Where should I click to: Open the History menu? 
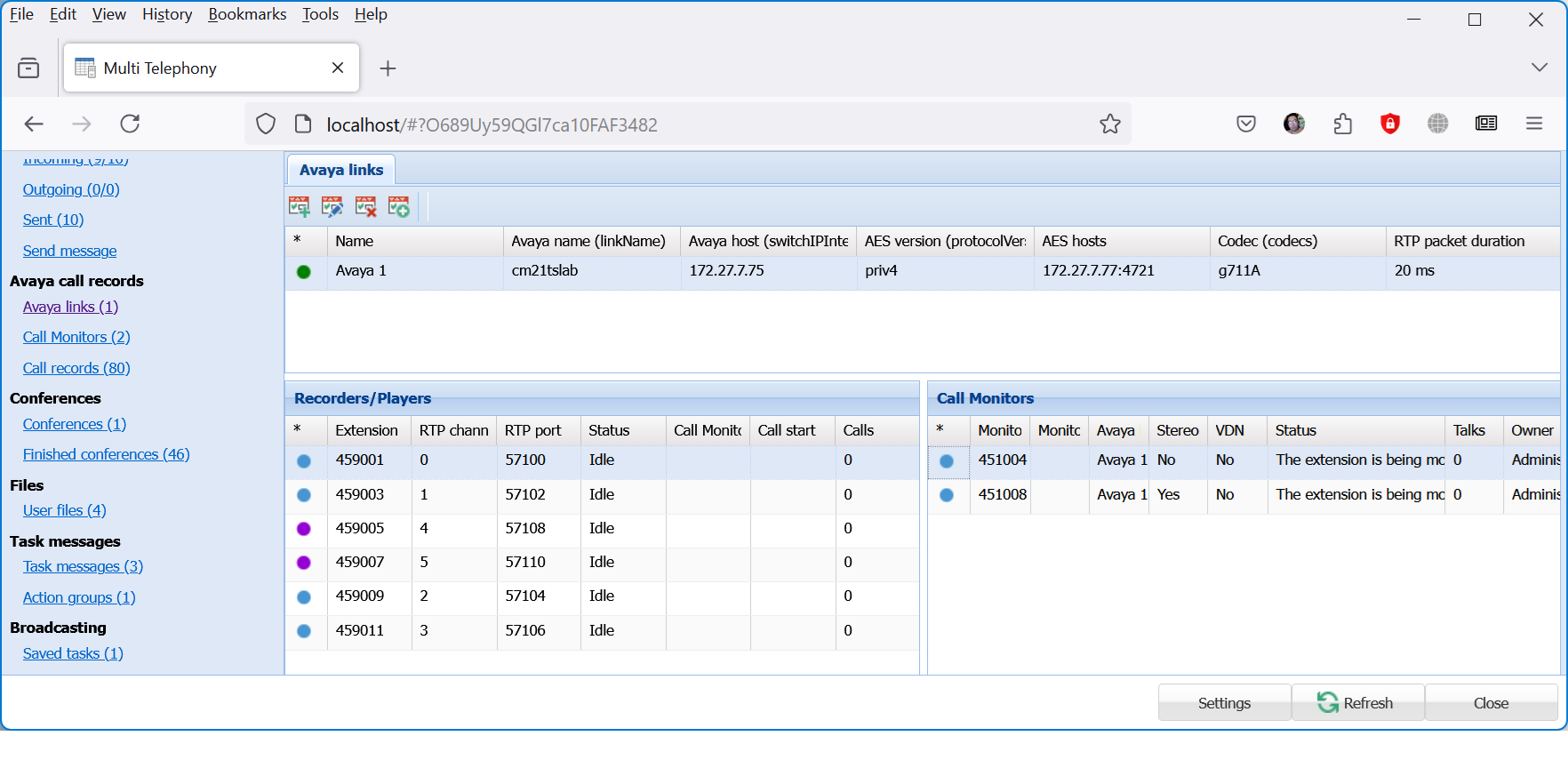pyautogui.click(x=167, y=14)
